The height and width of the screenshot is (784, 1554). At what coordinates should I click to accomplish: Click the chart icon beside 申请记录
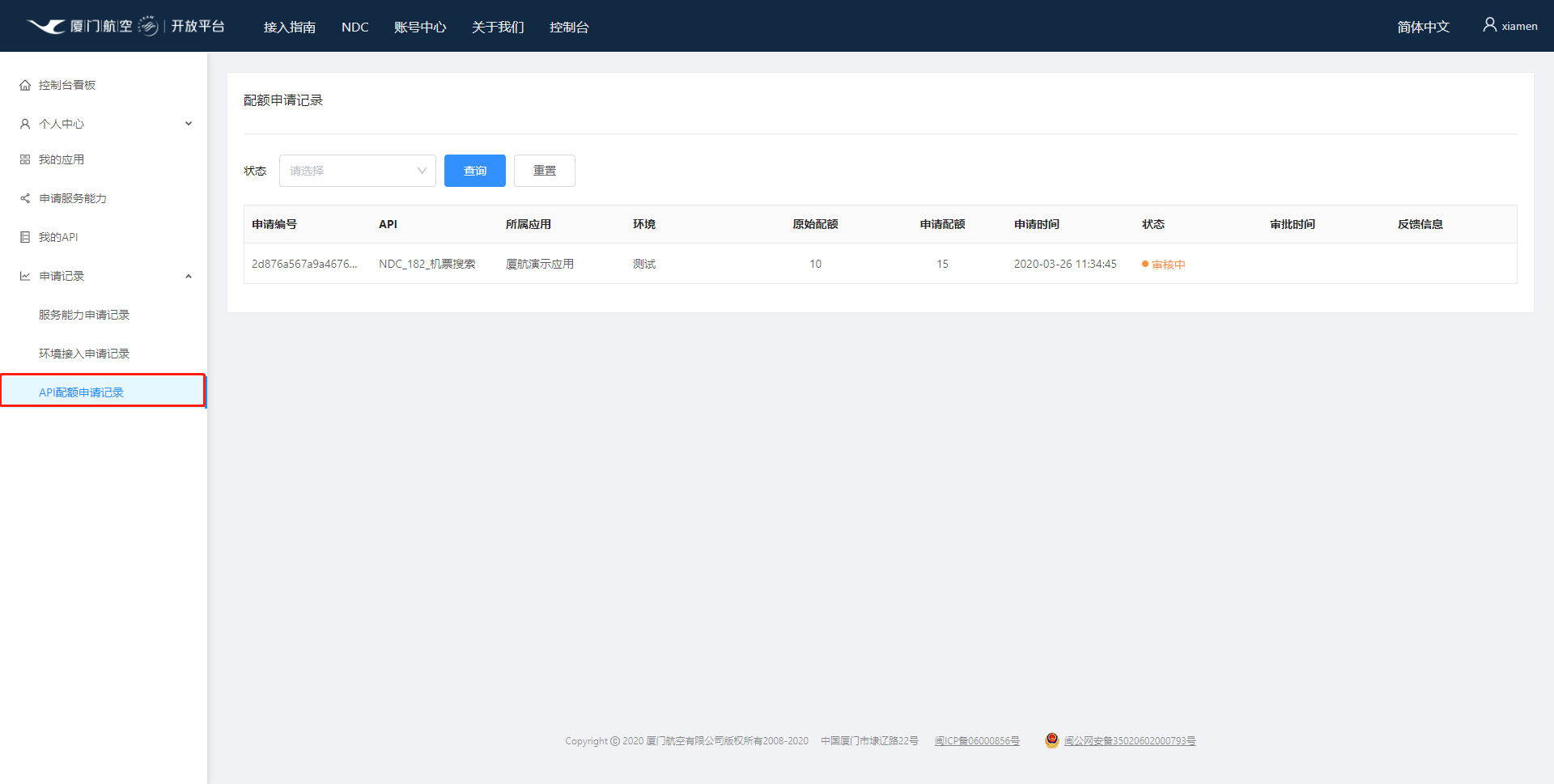pyautogui.click(x=25, y=276)
